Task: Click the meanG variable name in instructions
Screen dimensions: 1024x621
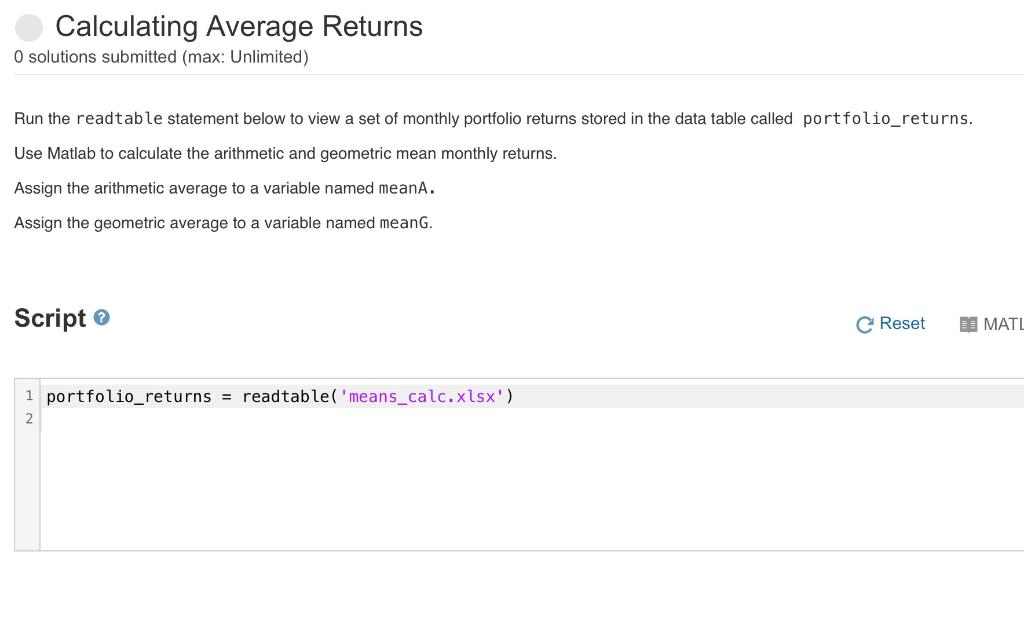Action: coord(405,223)
